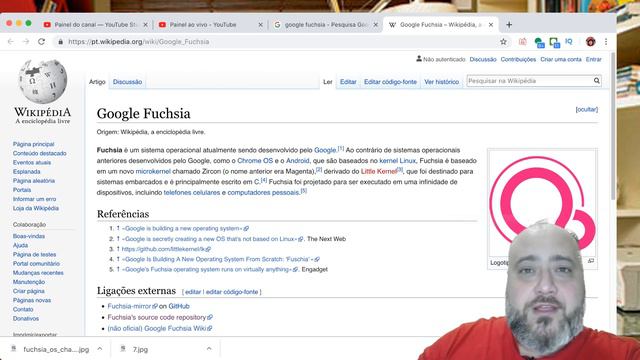Open the Editar tab
The height and width of the screenshot is (360, 640).
coord(348,82)
